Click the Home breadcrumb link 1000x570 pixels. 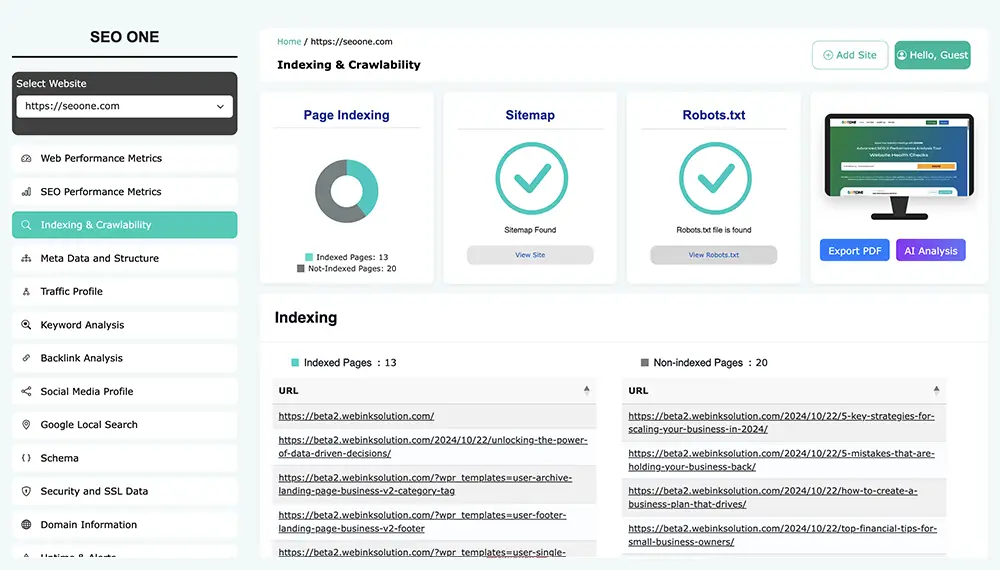289,42
